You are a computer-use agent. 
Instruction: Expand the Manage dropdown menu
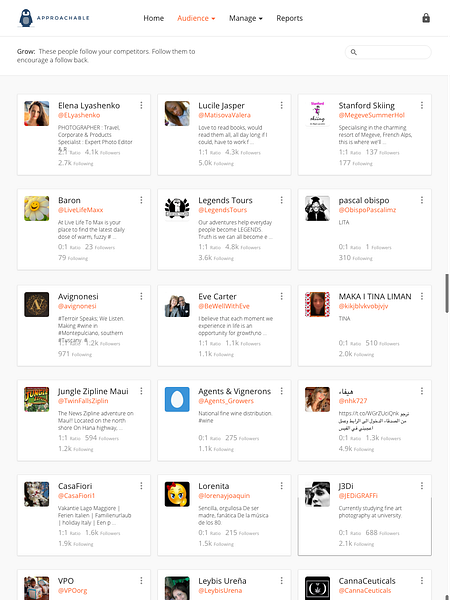tap(246, 18)
